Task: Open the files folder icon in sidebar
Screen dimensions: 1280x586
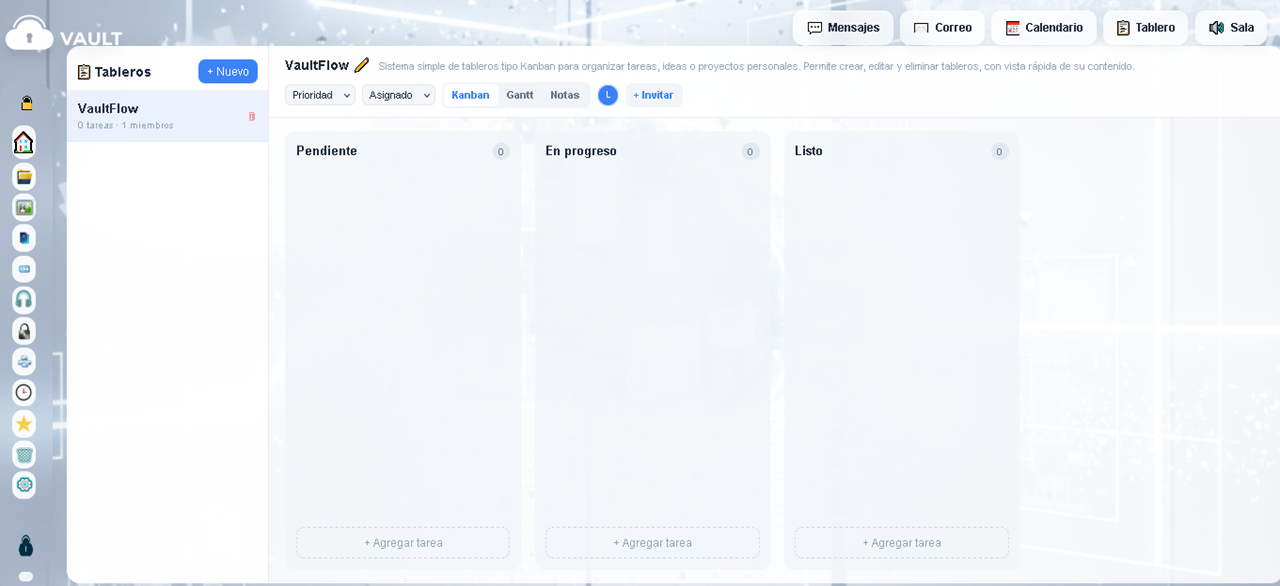Action: 24,177
